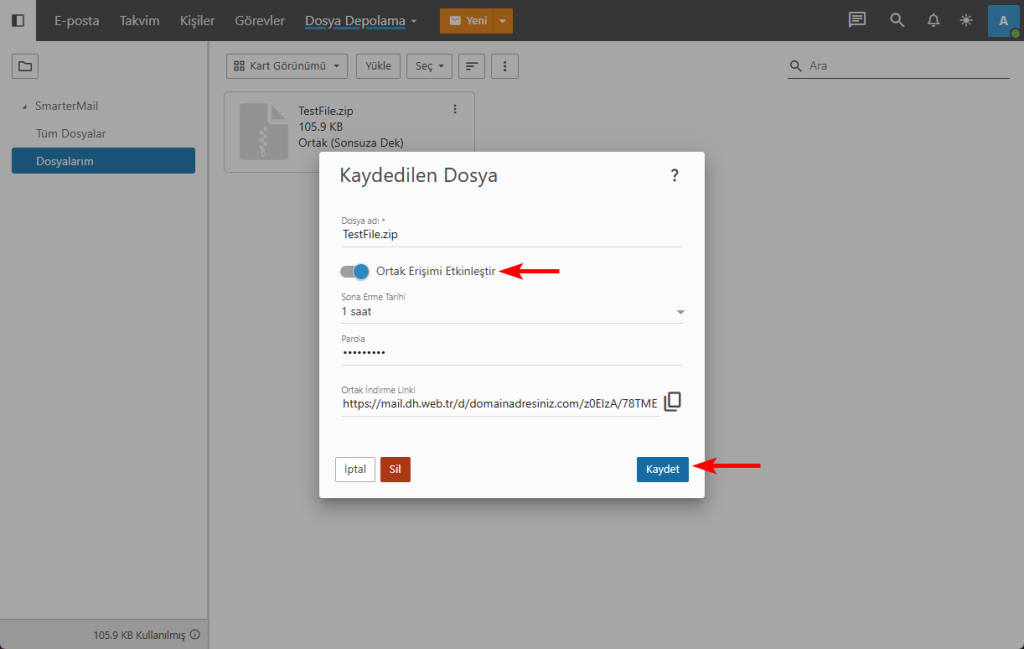Disable the Ortak Erişimi Etkinleştir switch
The image size is (1024, 649).
tap(355, 271)
